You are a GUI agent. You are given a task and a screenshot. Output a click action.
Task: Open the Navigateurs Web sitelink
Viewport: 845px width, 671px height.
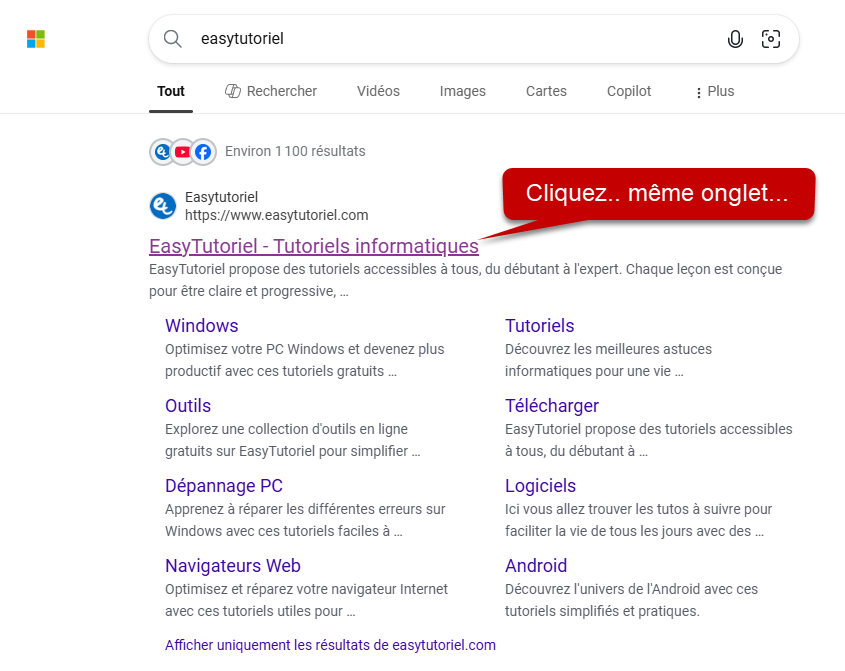(233, 565)
